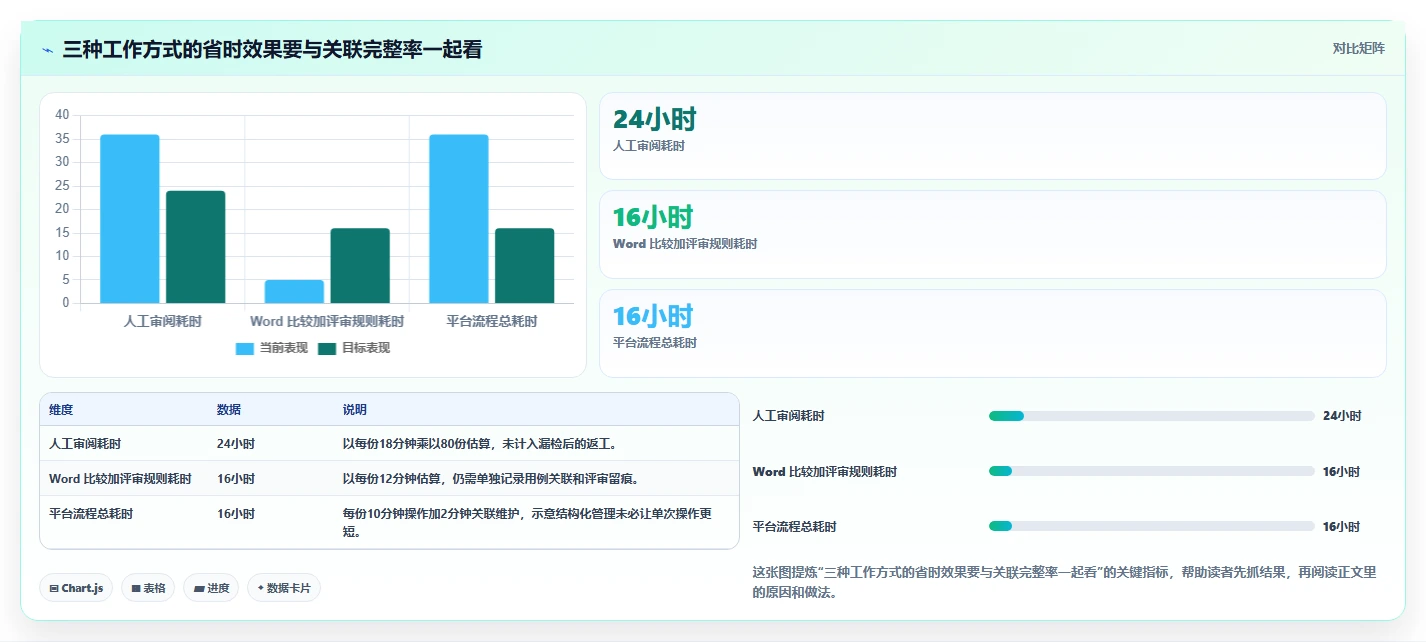
Task: Click the y-axis value 25
Action: 62,185
